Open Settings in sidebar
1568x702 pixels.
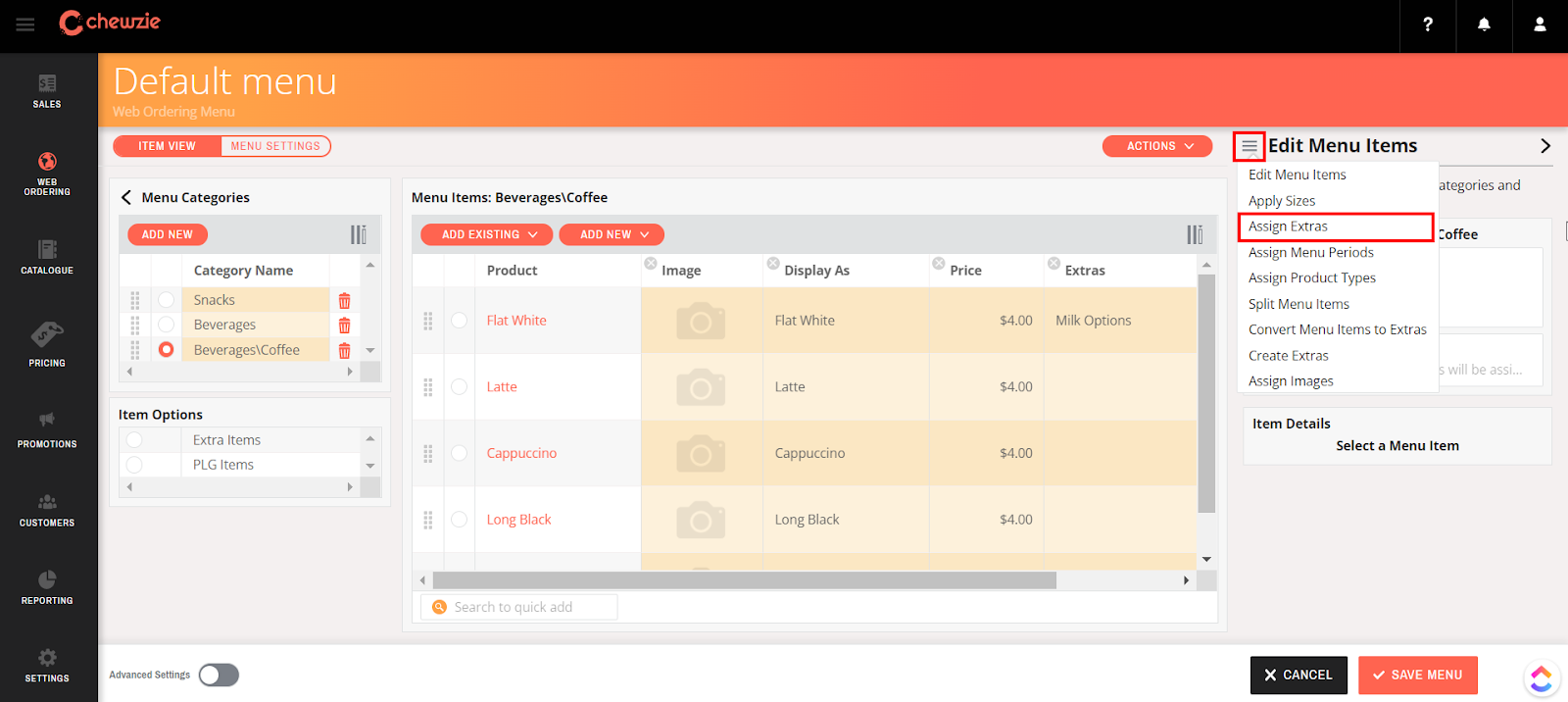(x=47, y=666)
